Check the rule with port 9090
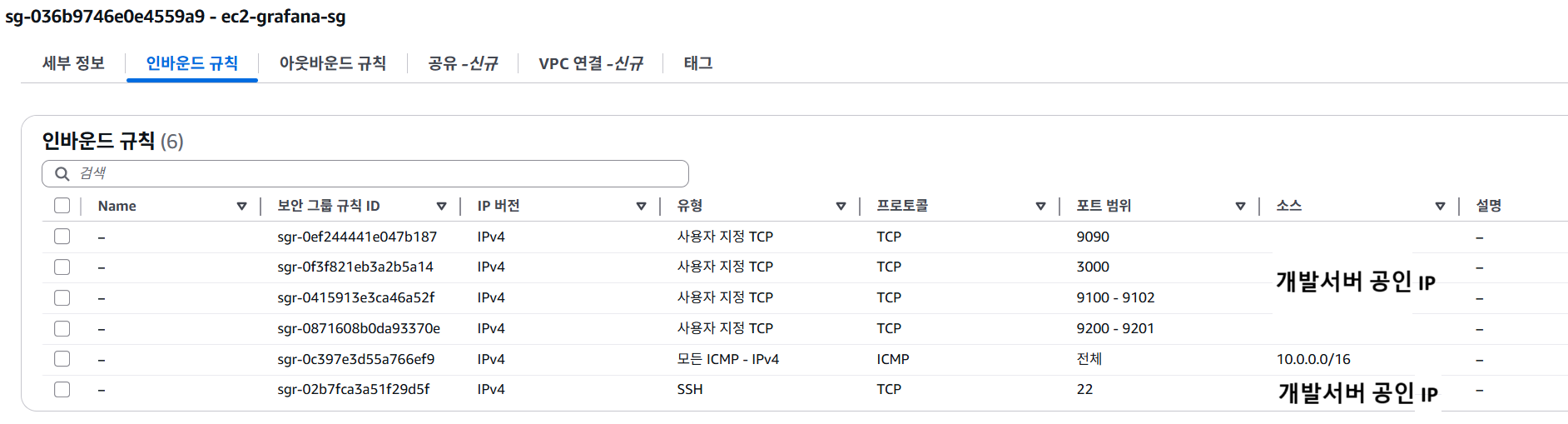This screenshot has width=1568, height=424. coord(62,237)
